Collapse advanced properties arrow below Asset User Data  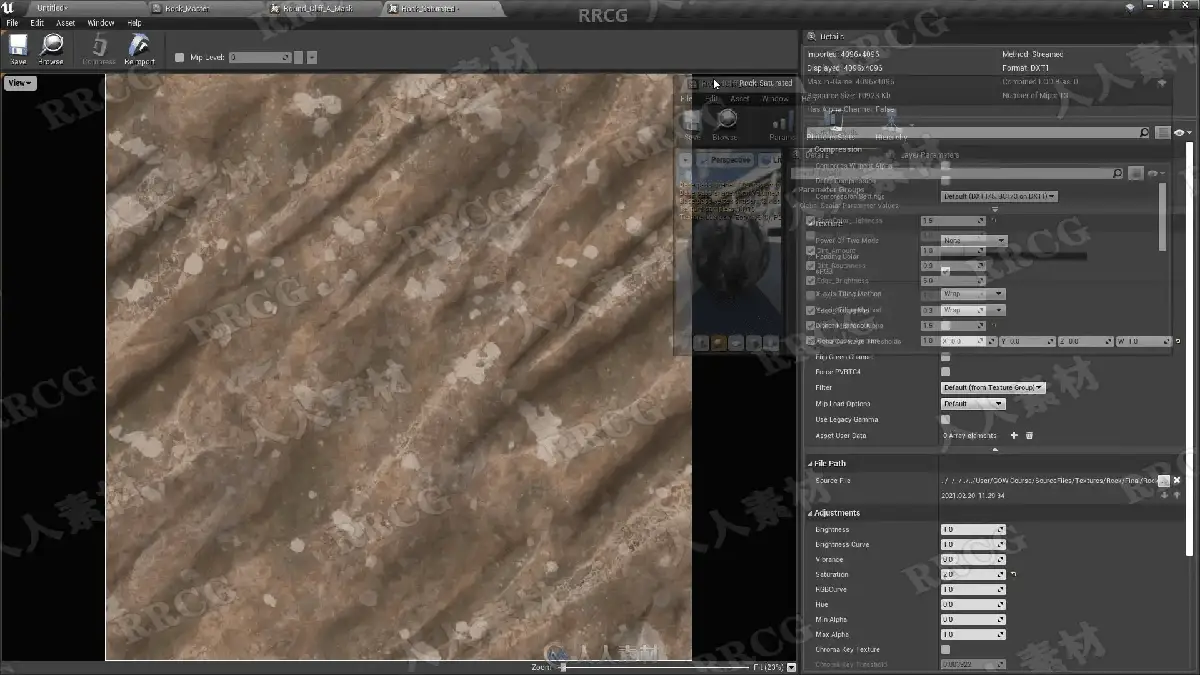click(x=994, y=450)
